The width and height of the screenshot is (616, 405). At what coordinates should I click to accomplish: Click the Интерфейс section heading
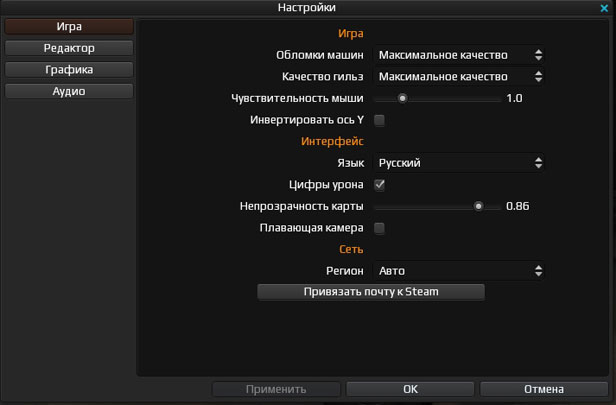point(332,141)
